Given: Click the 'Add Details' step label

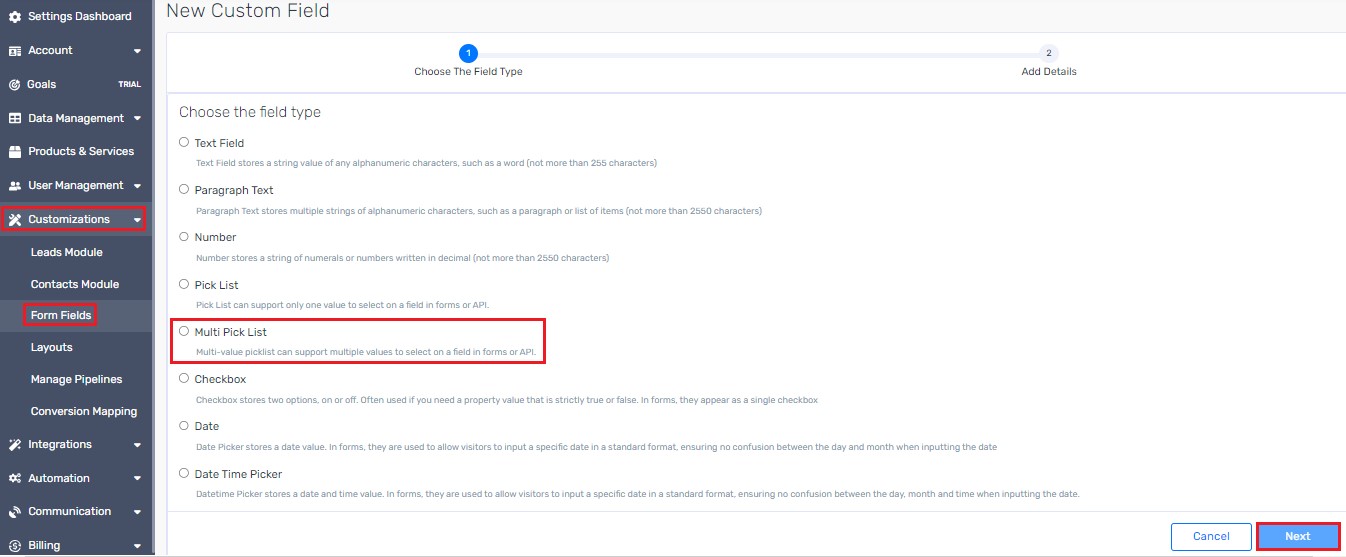Looking at the screenshot, I should coord(1049,72).
